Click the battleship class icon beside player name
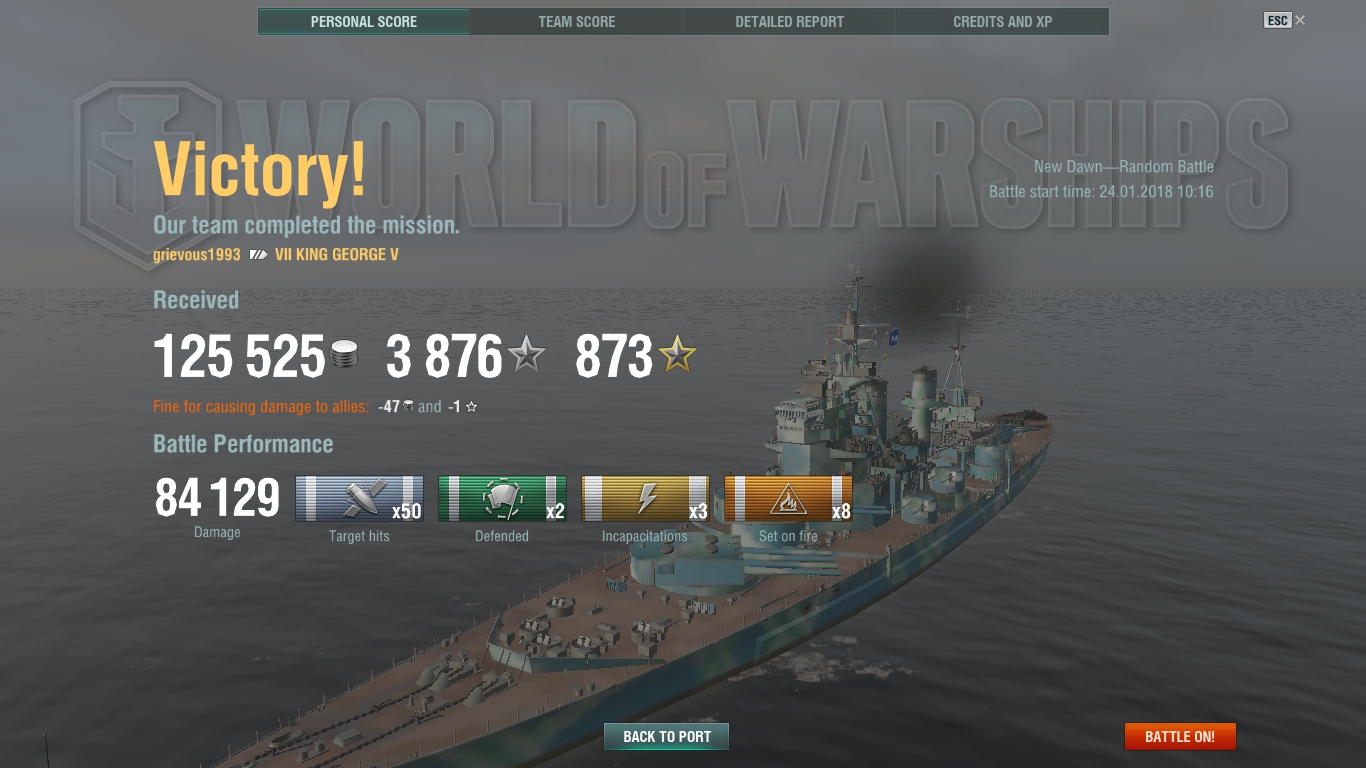This screenshot has height=768, width=1366. pos(258,255)
